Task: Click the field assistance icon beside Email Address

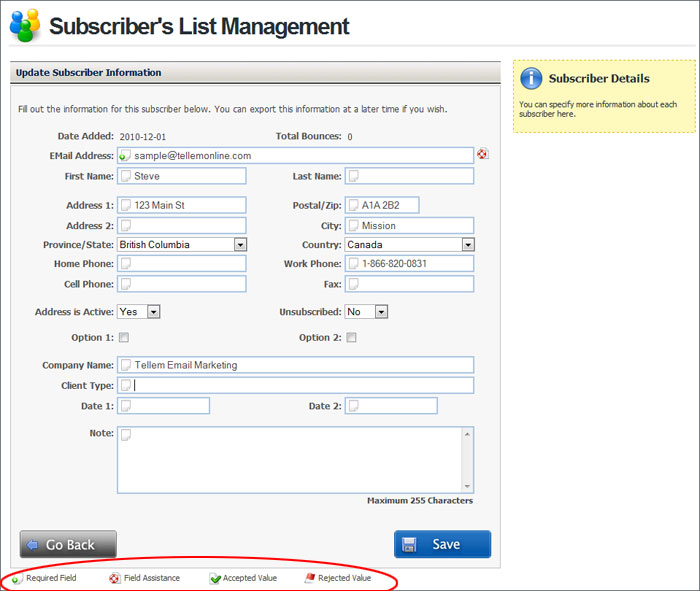Action: point(482,154)
